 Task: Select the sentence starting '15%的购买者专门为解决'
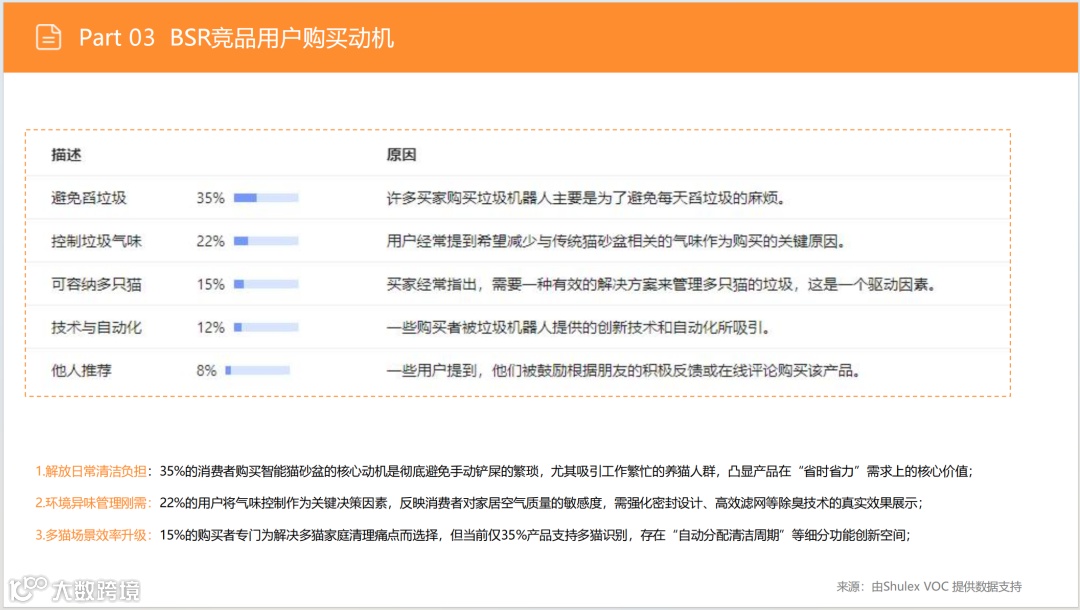click(535, 535)
